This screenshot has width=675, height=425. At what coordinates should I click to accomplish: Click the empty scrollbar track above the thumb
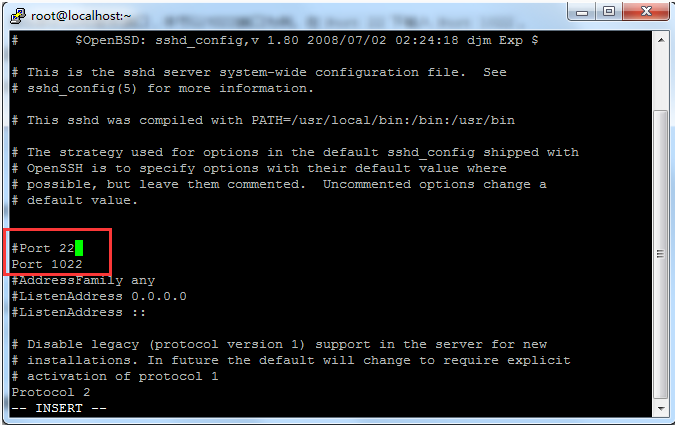[x=660, y=75]
